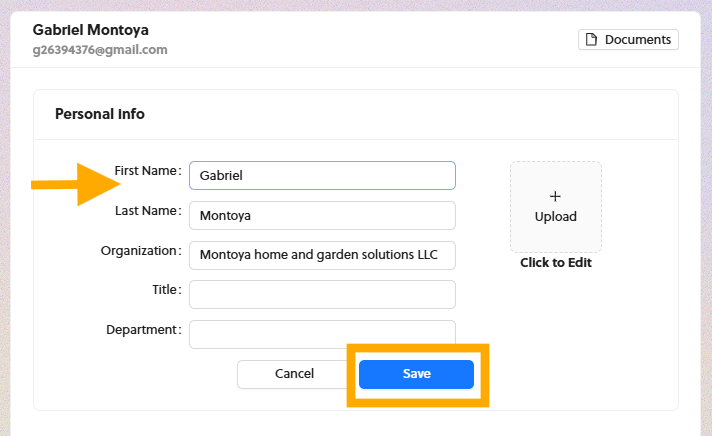The height and width of the screenshot is (436, 712).
Task: Click the Department label text
Action: (143, 329)
